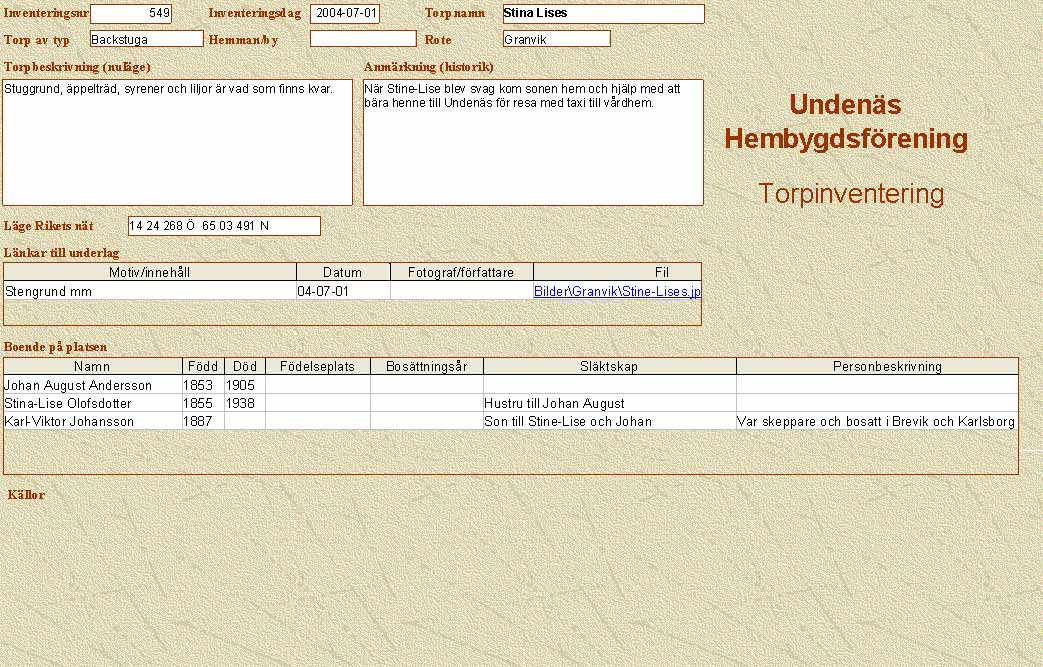
Task: Click the Torp namn field Stina Lises
Action: (603, 14)
